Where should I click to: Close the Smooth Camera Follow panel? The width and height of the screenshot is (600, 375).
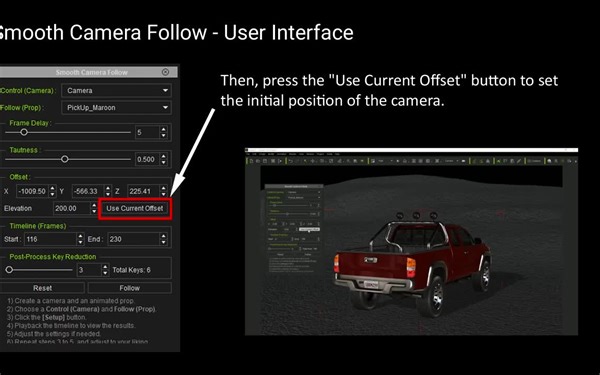tap(165, 72)
